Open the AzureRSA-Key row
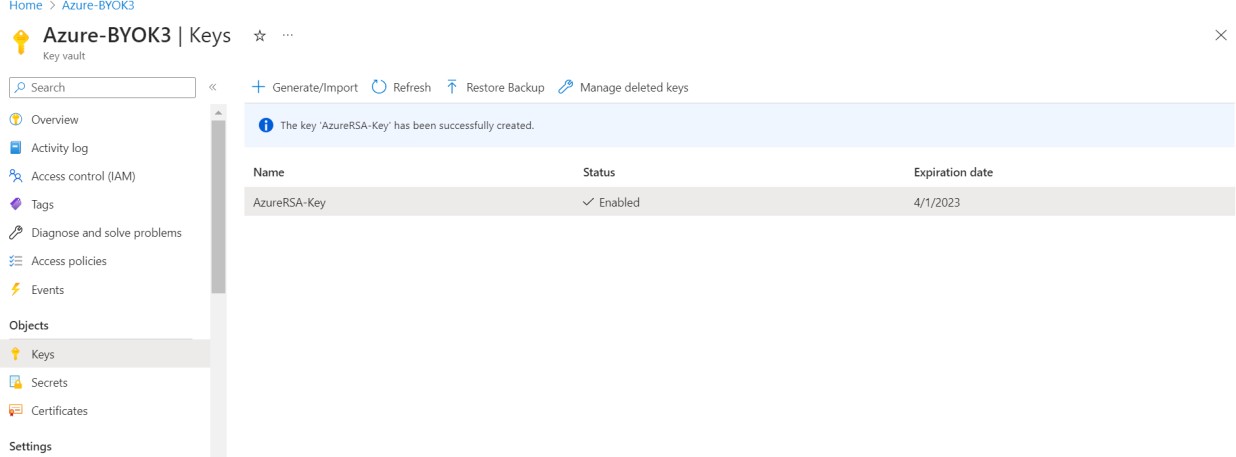The height and width of the screenshot is (457, 1236). pyautogui.click(x=740, y=202)
